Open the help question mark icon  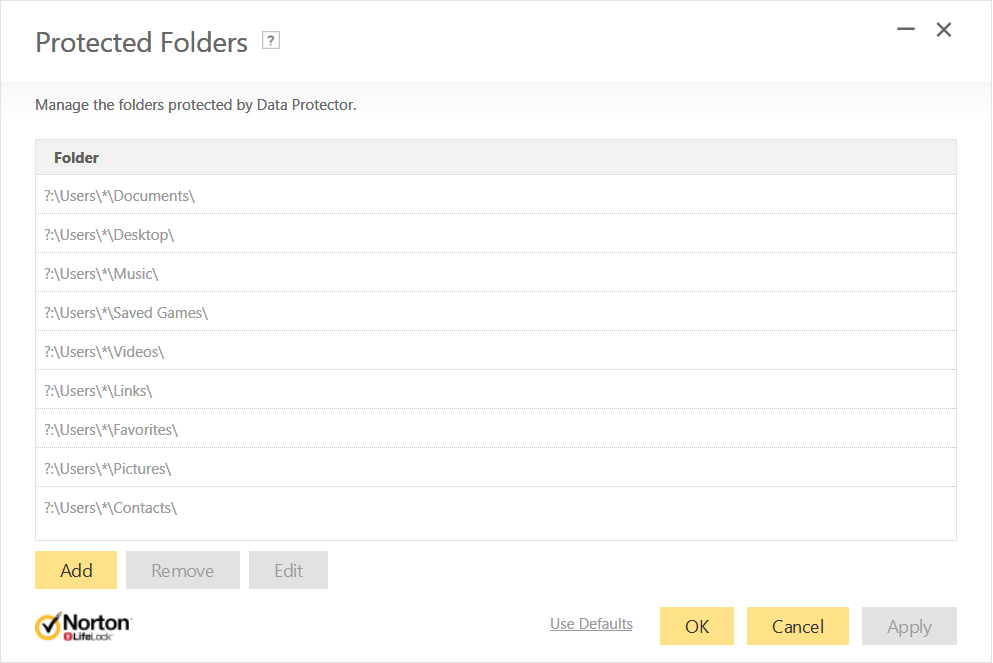(x=270, y=40)
